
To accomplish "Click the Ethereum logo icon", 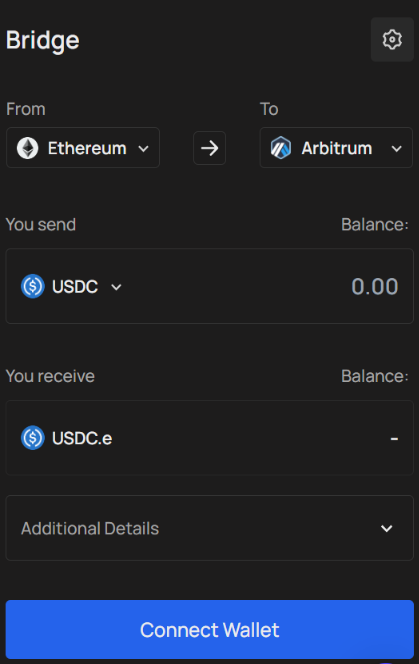I will 28,148.
